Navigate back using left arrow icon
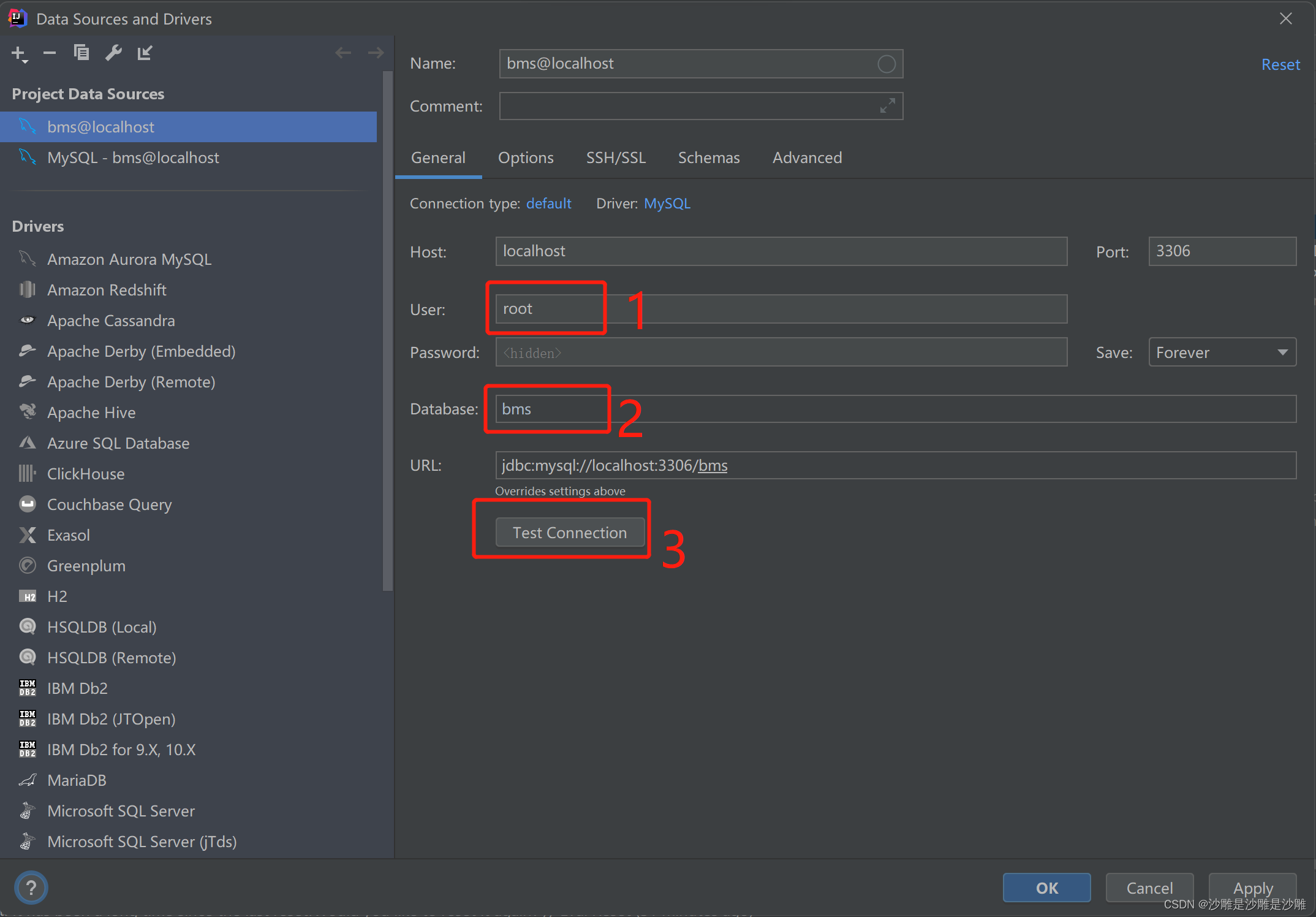Viewport: 1316px width, 917px height. point(343,52)
